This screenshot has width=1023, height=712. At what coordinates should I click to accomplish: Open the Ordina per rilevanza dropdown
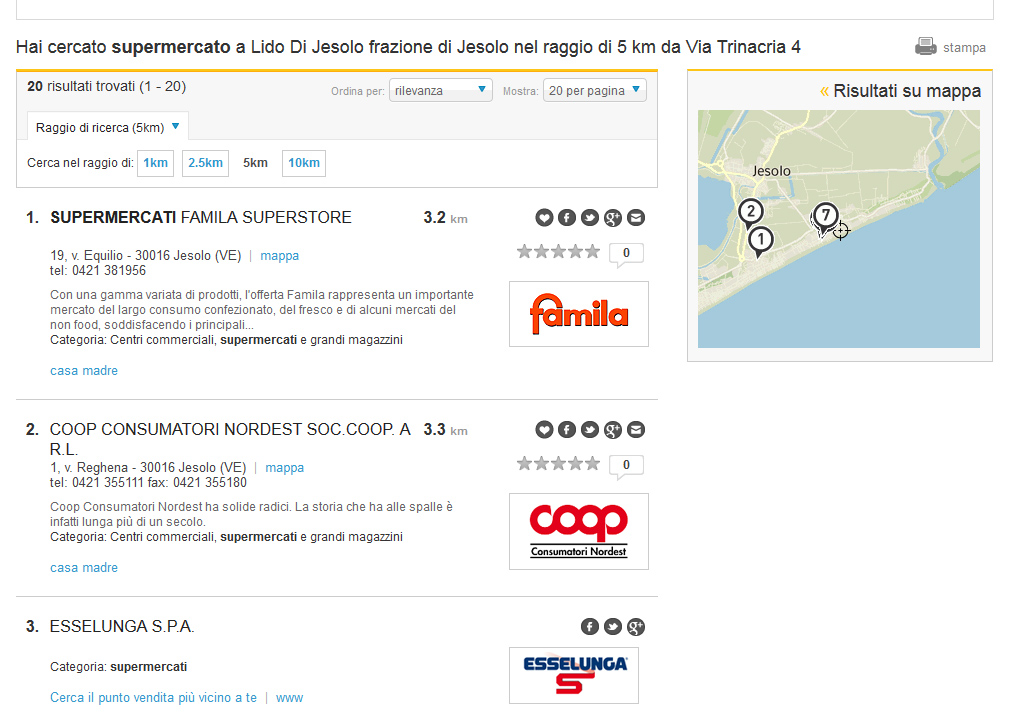(440, 91)
